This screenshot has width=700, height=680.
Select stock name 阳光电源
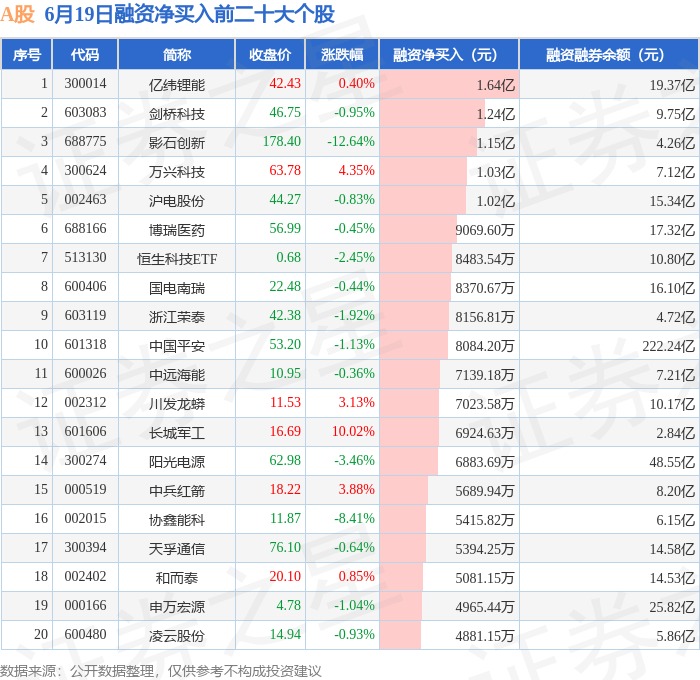177,462
